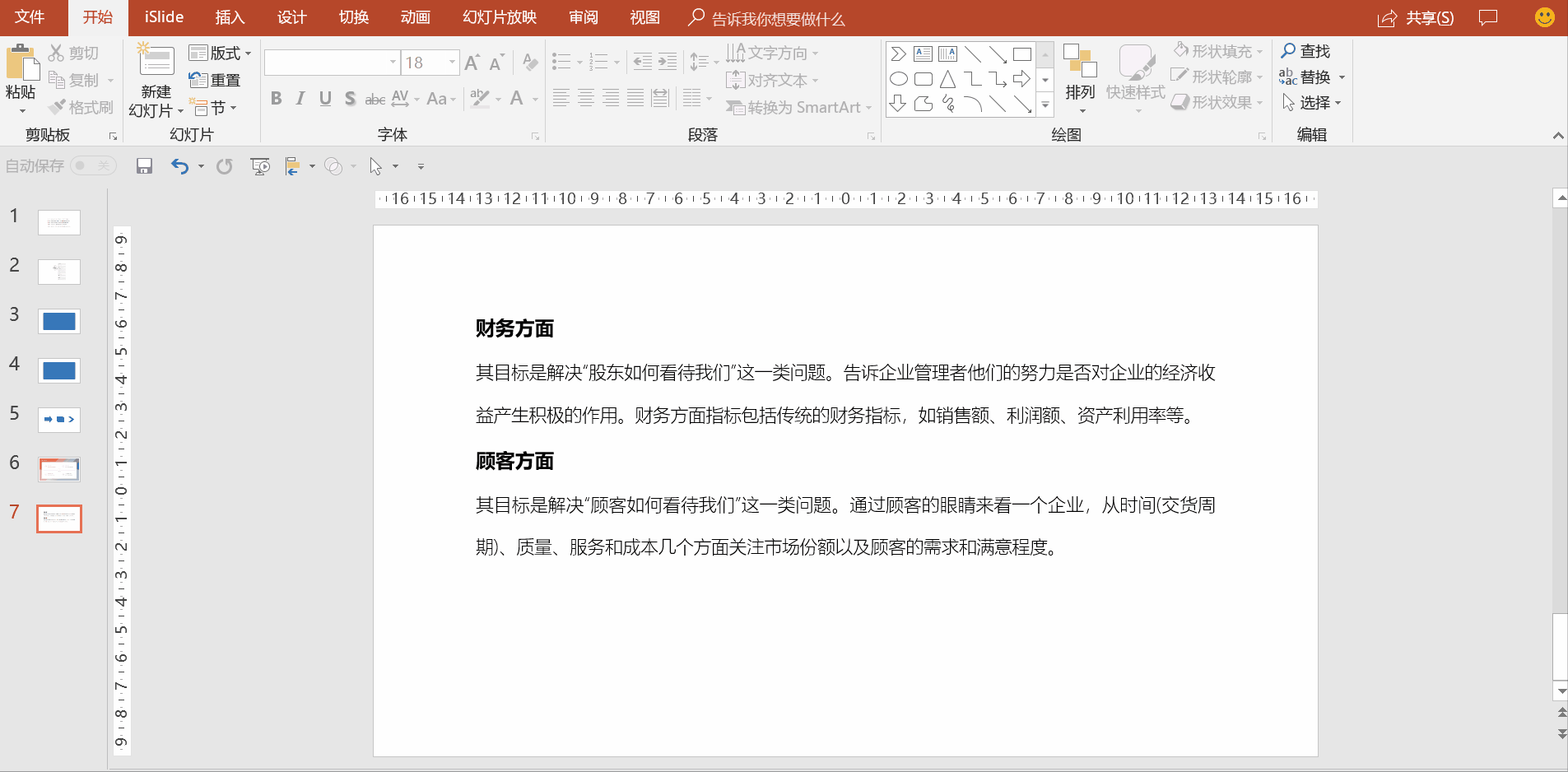Select the oval shape in shapes gallery
This screenshot has height=772, width=1568.
click(x=899, y=79)
